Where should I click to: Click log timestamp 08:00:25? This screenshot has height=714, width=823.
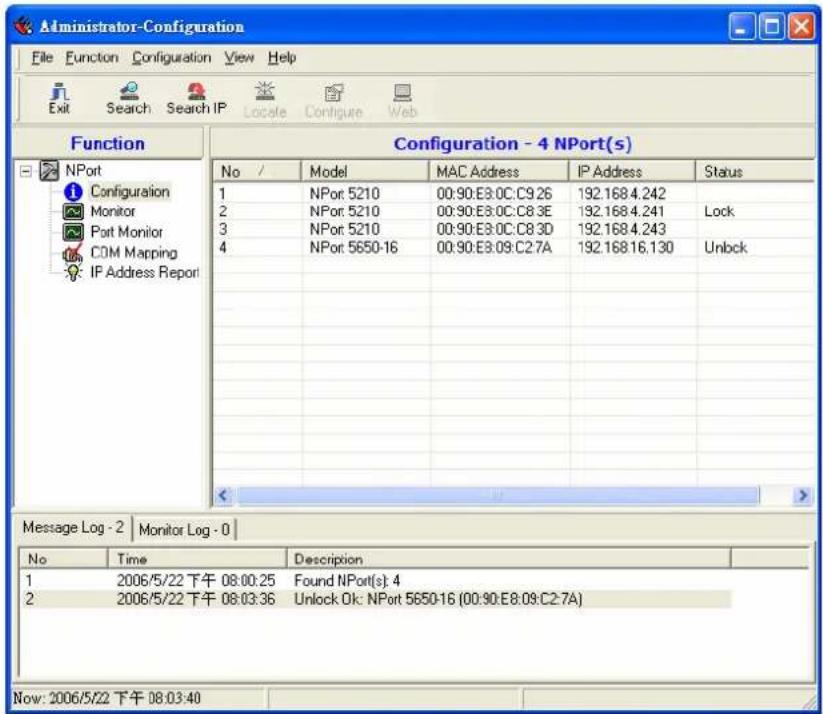coord(248,581)
